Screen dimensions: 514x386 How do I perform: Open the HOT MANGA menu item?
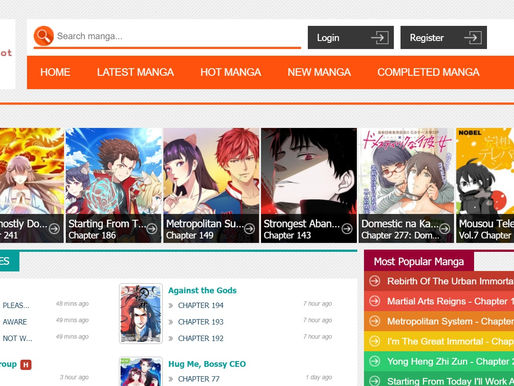click(231, 72)
